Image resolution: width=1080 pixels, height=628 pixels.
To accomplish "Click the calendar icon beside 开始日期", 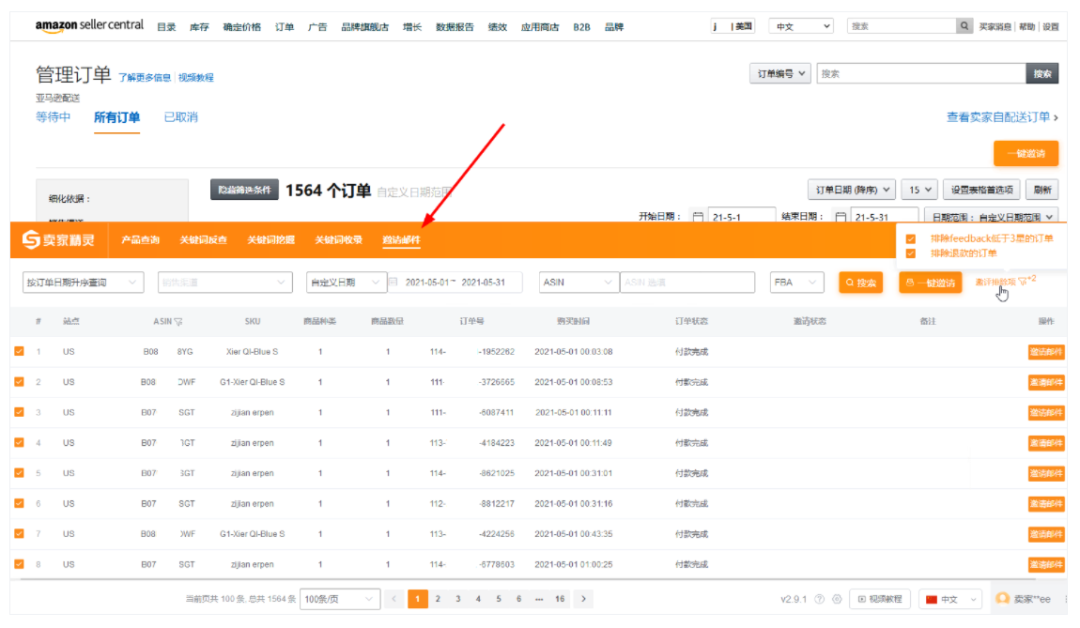I will tap(698, 217).
